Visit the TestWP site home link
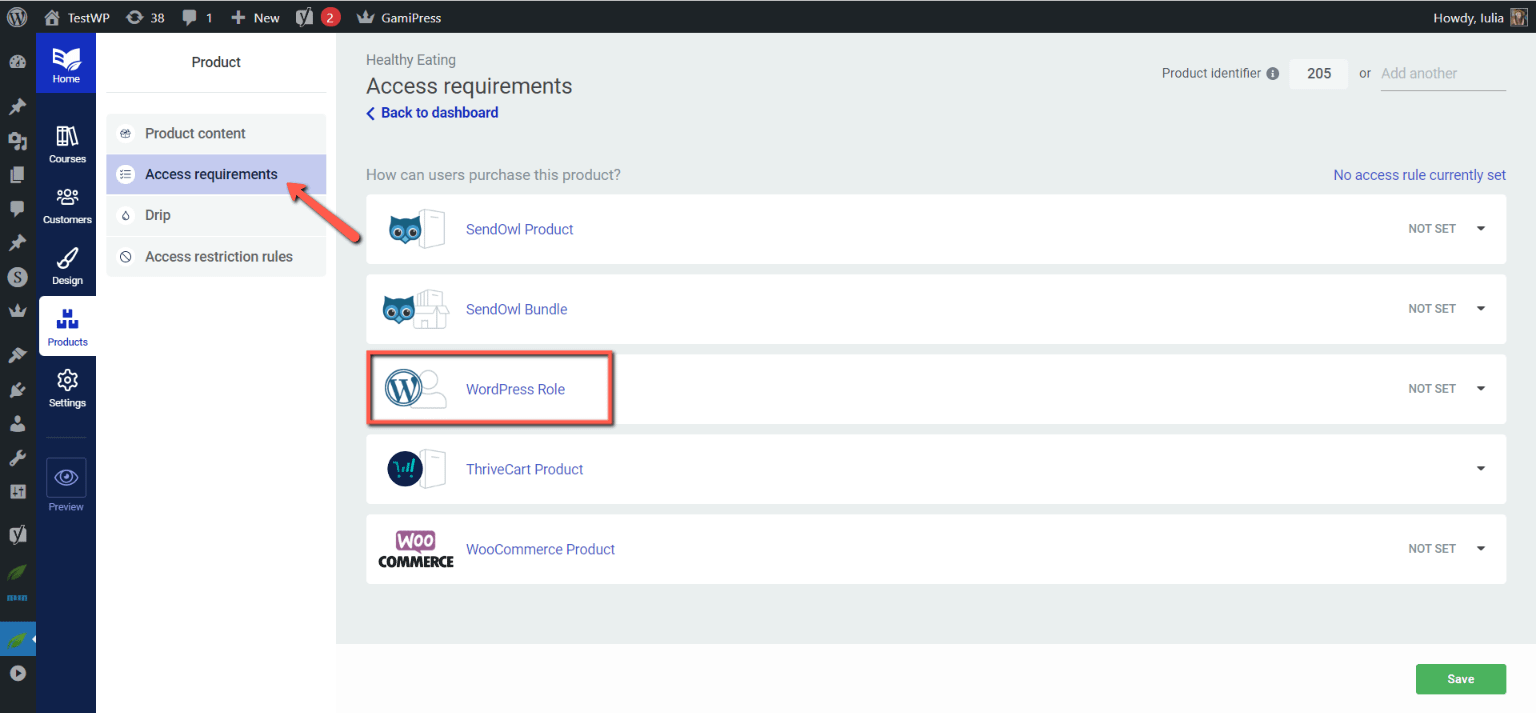Screen dimensions: 1536x713 [x=77, y=17]
